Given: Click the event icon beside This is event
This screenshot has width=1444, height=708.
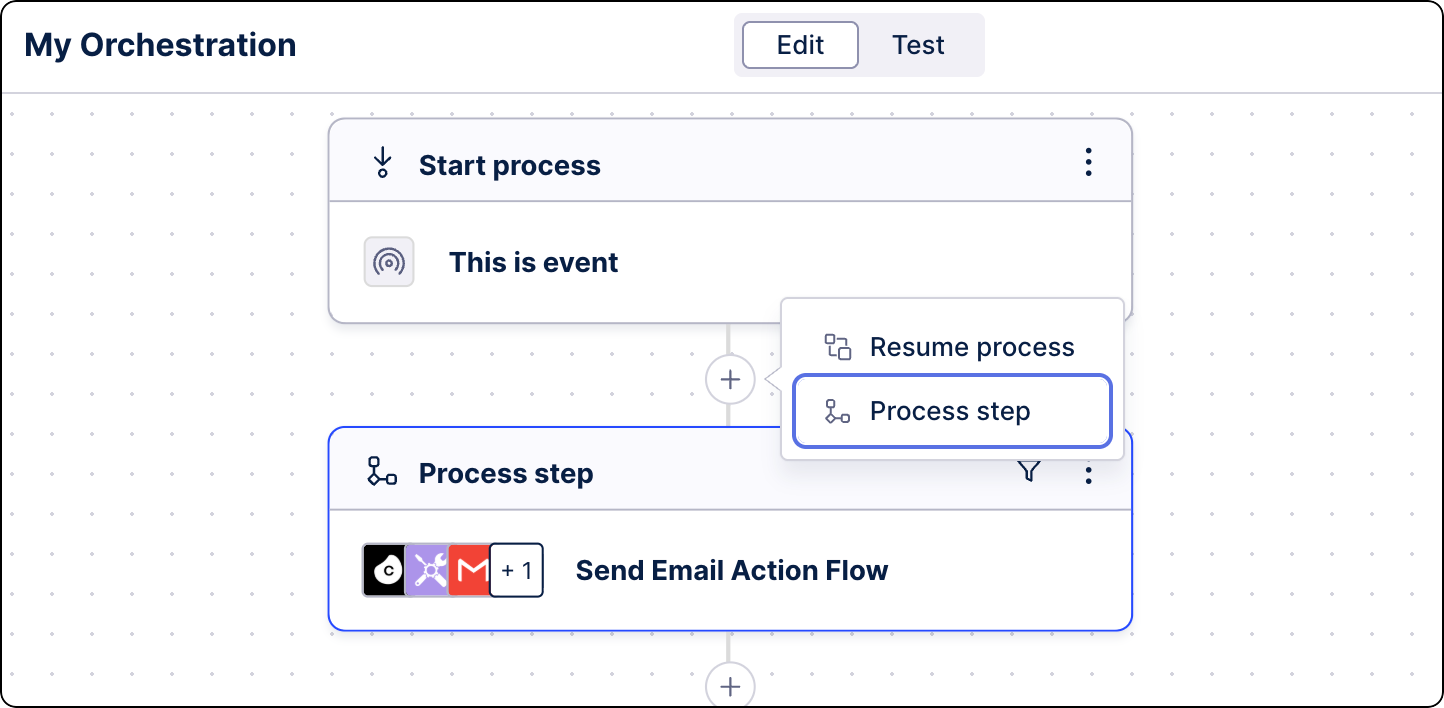Looking at the screenshot, I should pos(389,262).
